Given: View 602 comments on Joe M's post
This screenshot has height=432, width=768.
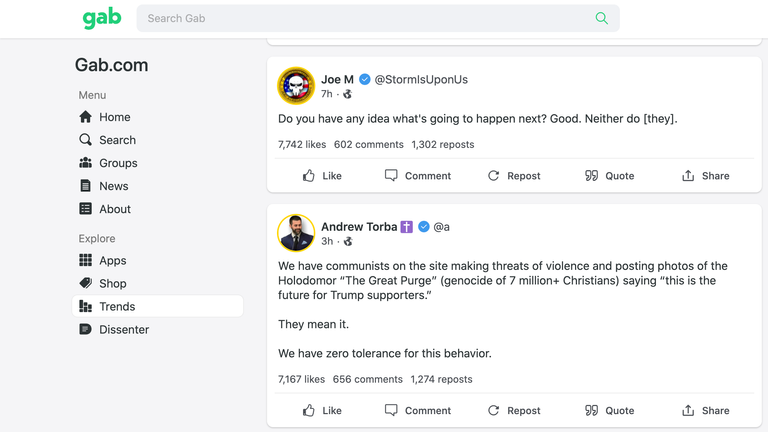Looking at the screenshot, I should tap(369, 144).
